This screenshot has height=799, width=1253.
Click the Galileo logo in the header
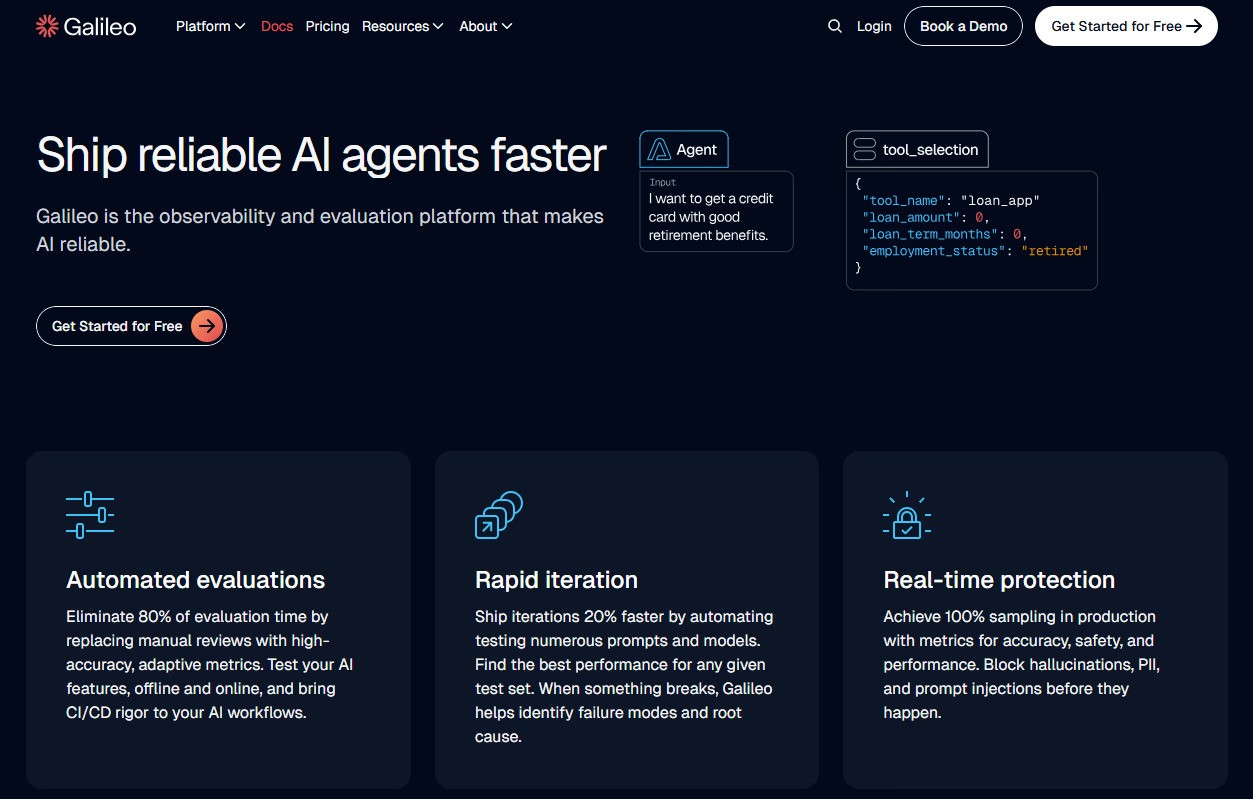tap(86, 26)
